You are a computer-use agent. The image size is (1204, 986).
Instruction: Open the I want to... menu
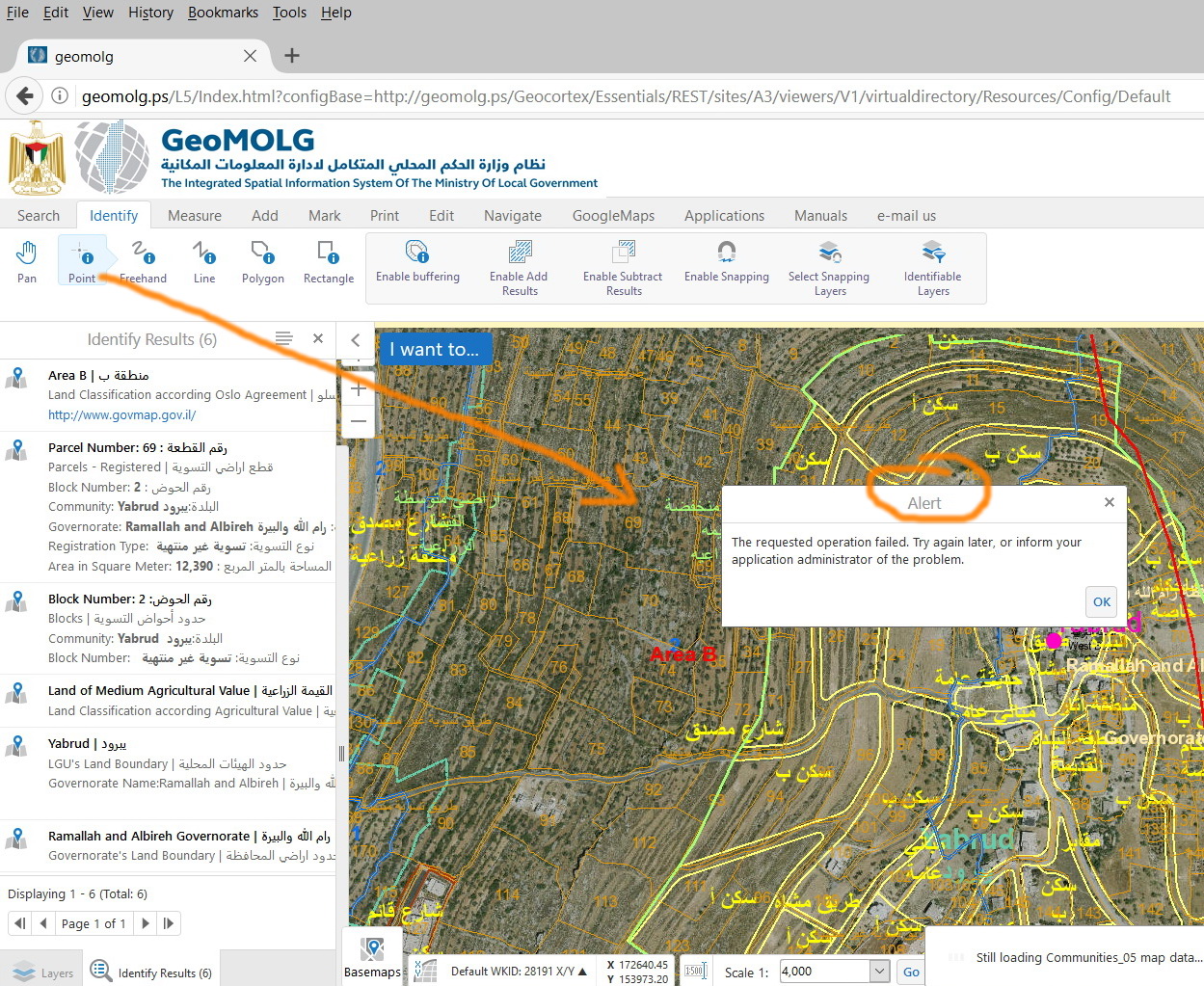435,349
